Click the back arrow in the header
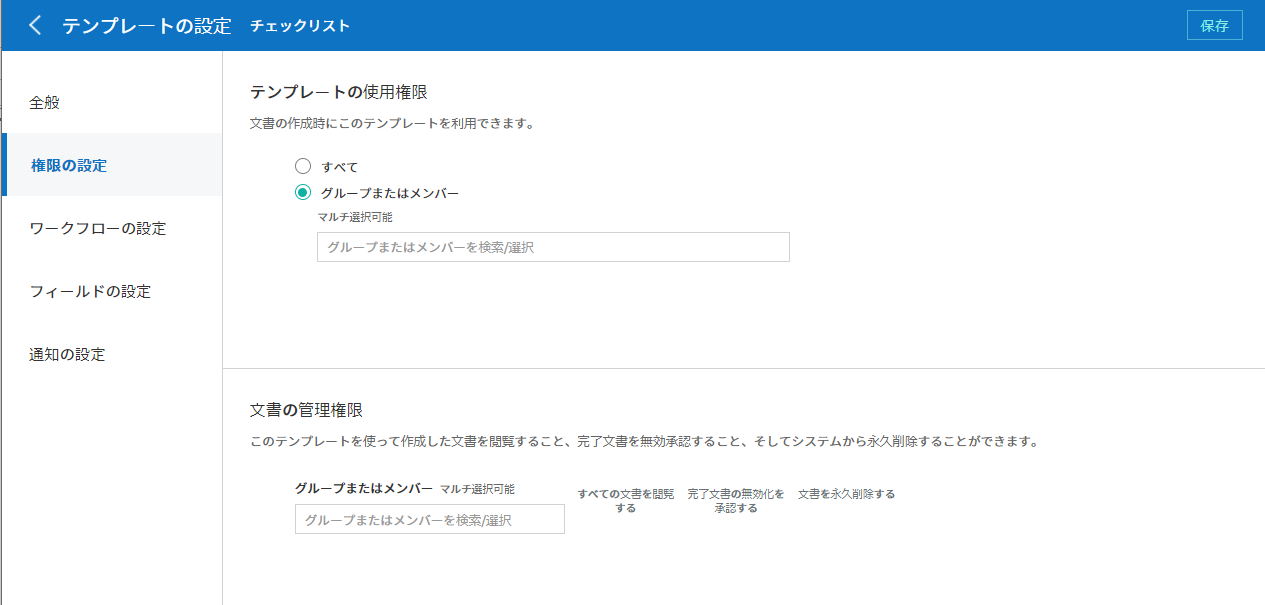 click(35, 26)
